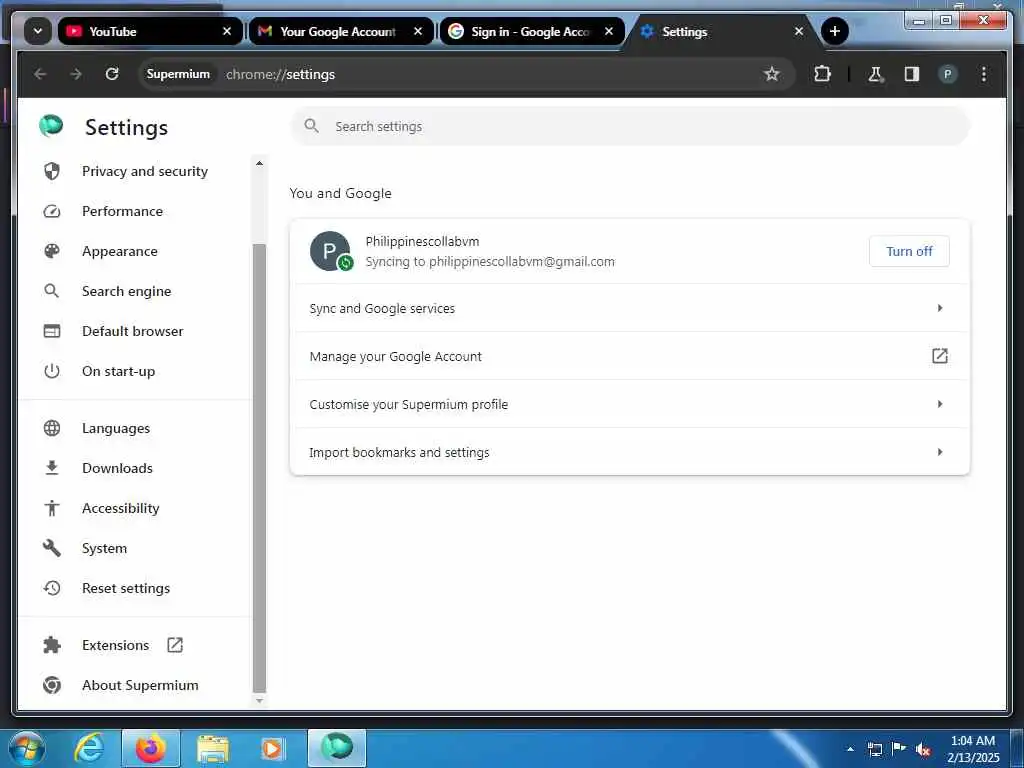Click the About Supermium logo icon
Screen dimensions: 1024x768
[x=52, y=685]
